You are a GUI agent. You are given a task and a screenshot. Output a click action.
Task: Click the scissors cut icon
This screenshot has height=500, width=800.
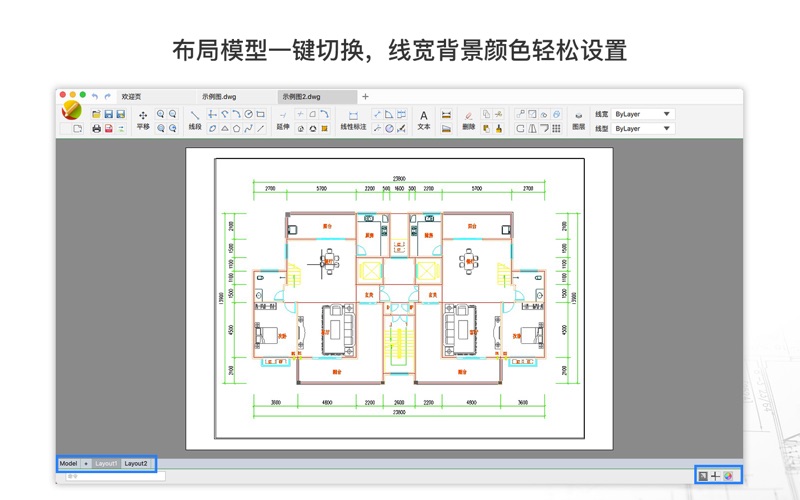[x=498, y=114]
